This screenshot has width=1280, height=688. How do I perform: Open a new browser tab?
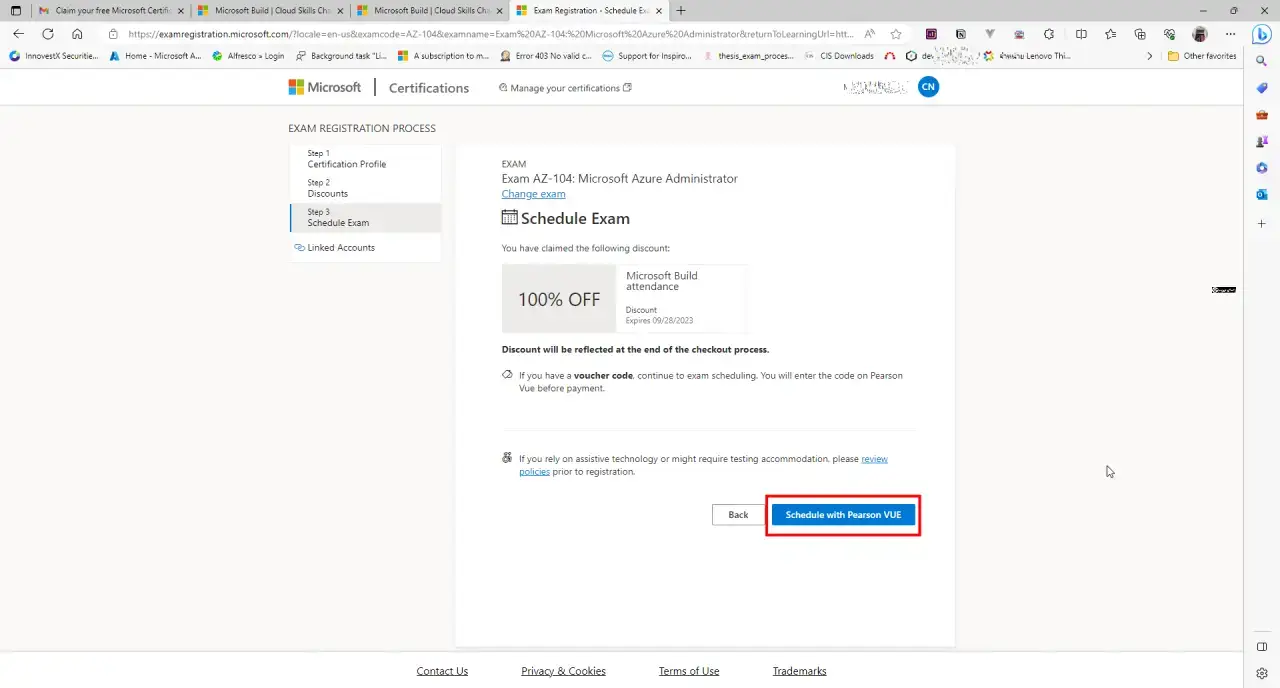coord(681,11)
